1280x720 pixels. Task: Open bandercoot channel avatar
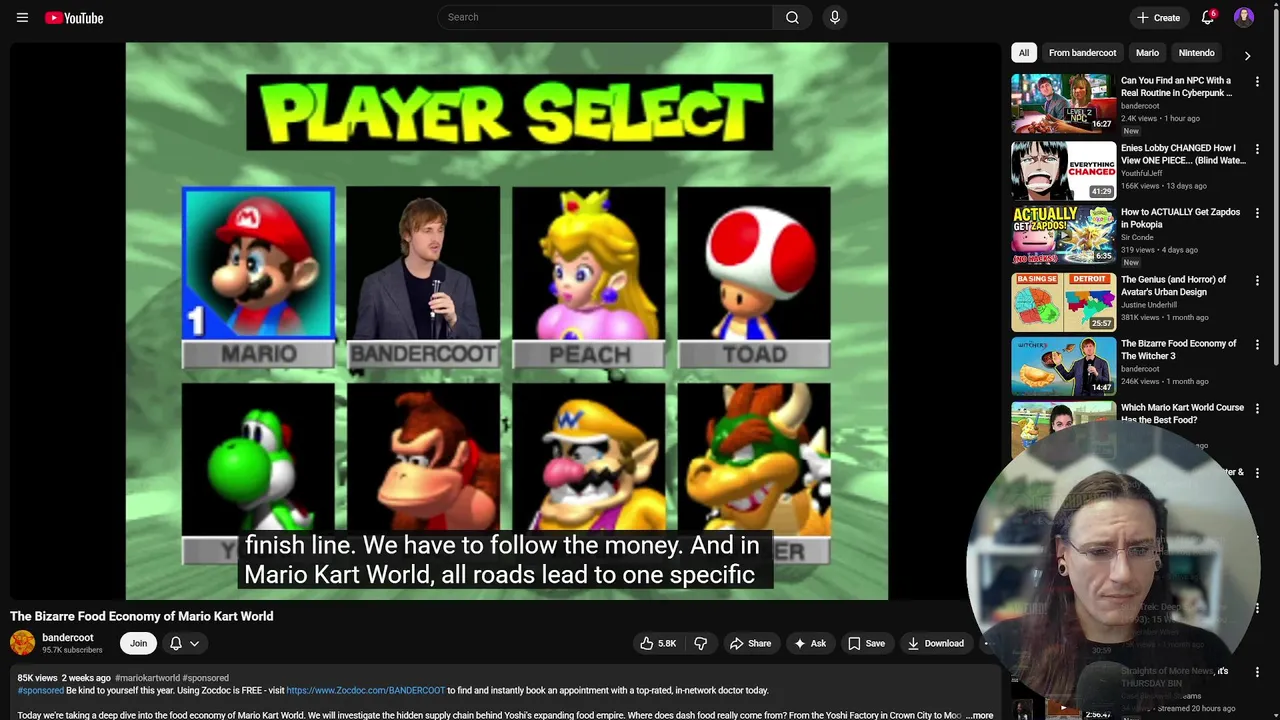22,643
